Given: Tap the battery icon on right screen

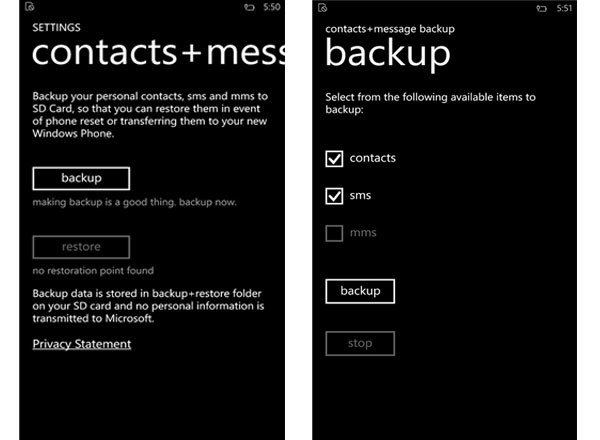Looking at the screenshot, I should pos(541,8).
